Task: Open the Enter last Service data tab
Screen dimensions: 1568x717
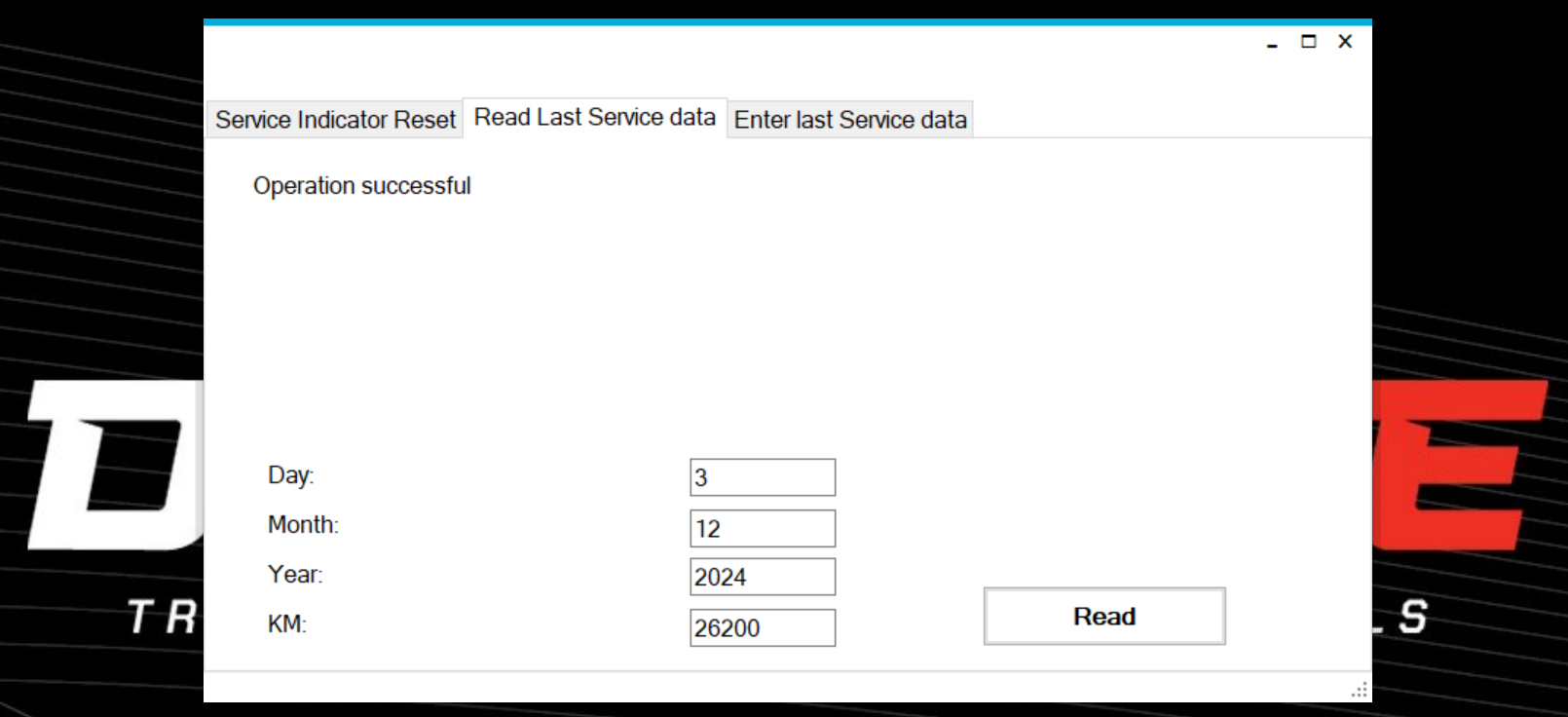Action: (x=849, y=120)
